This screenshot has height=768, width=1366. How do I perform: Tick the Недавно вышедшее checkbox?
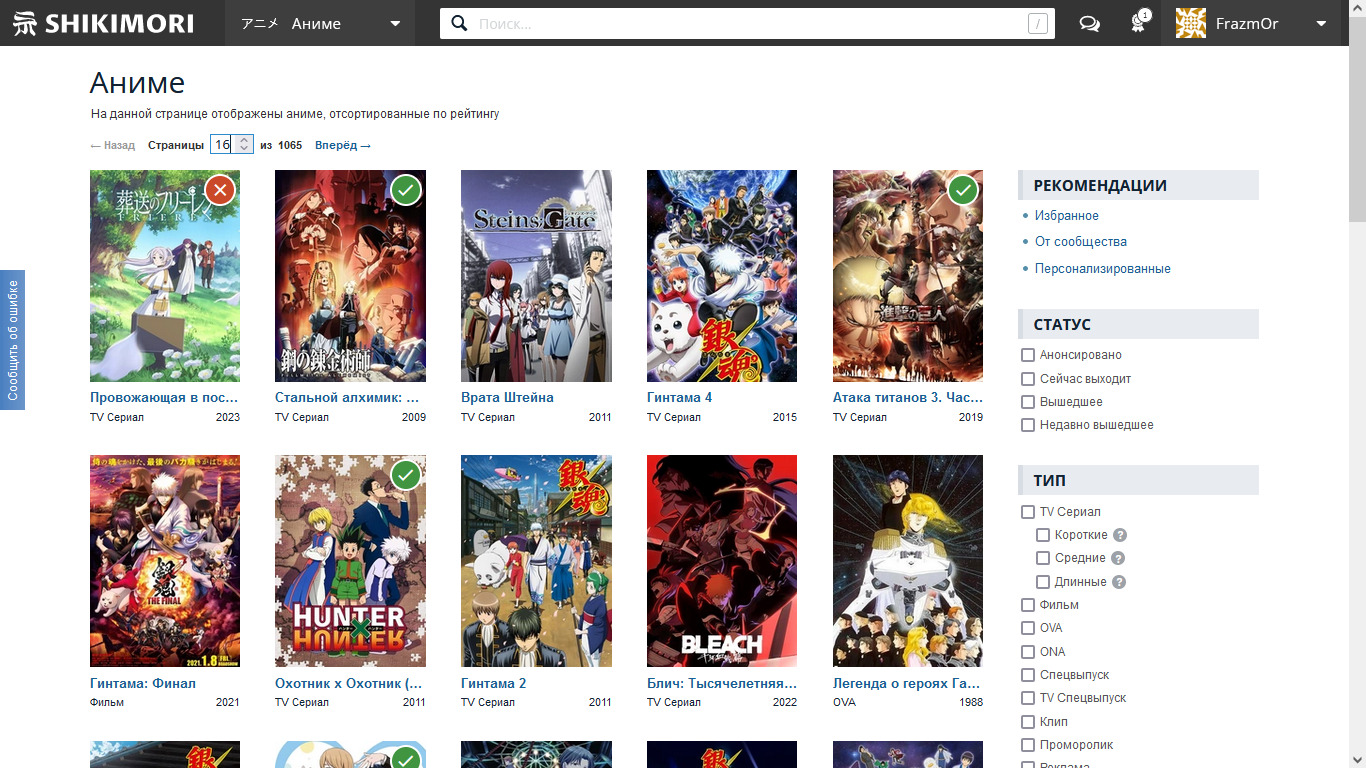click(x=1027, y=425)
